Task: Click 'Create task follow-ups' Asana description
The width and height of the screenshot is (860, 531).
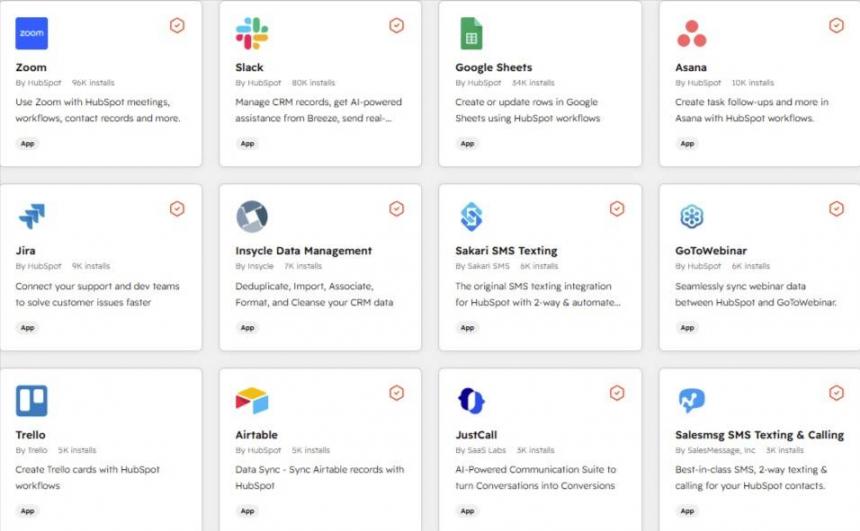Action: pyautogui.click(x=752, y=110)
